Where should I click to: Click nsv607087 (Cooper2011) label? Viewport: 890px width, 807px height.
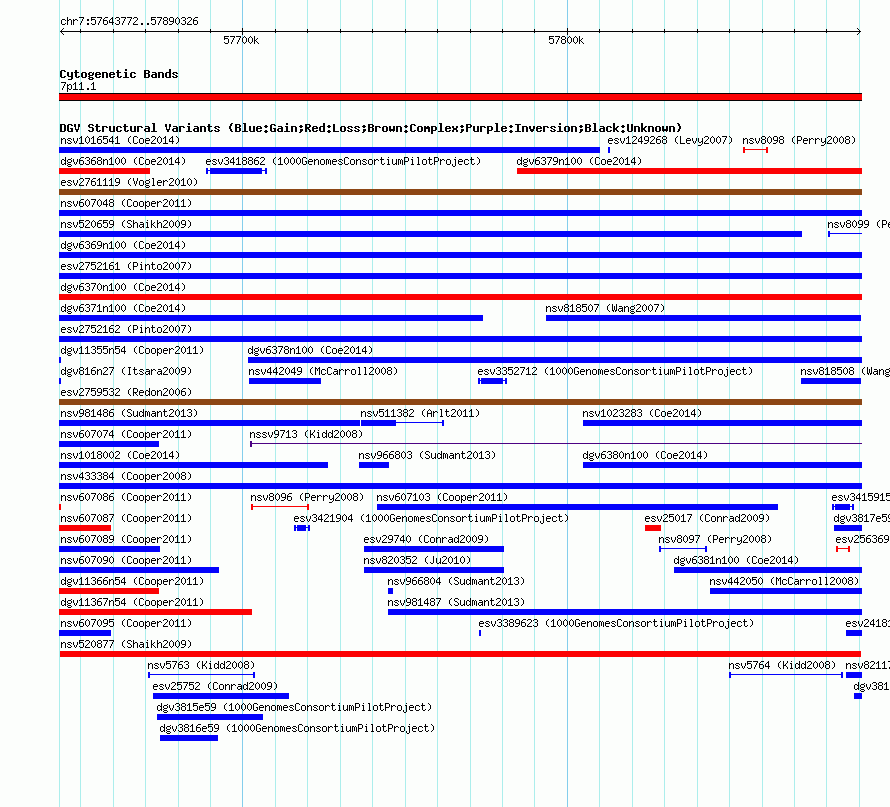click(x=126, y=518)
